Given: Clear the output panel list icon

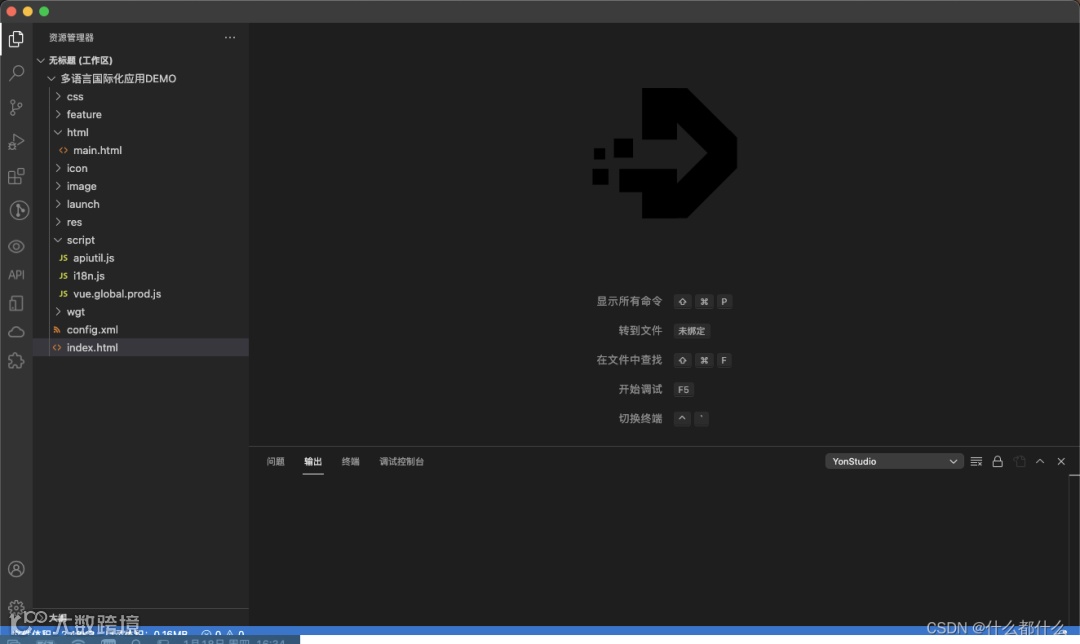Looking at the screenshot, I should coord(976,461).
